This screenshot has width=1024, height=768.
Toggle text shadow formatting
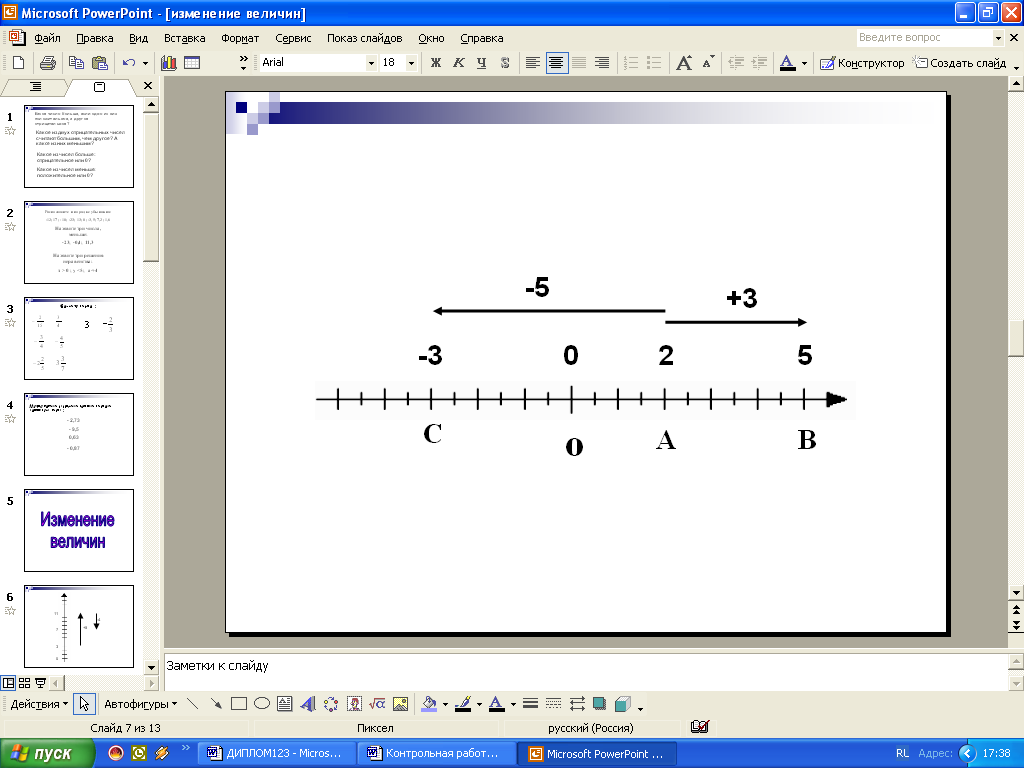[505, 63]
